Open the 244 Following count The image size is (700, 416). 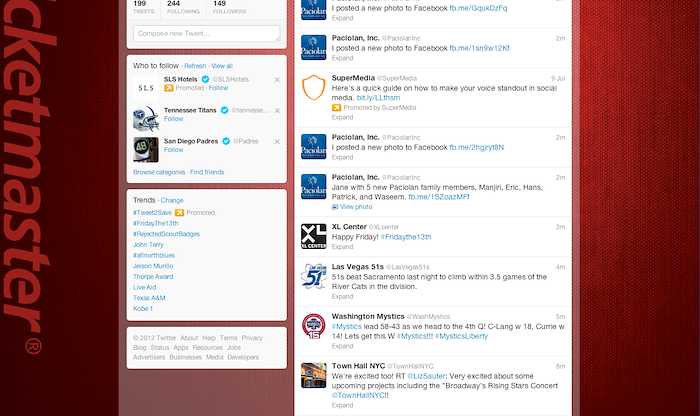click(183, 7)
